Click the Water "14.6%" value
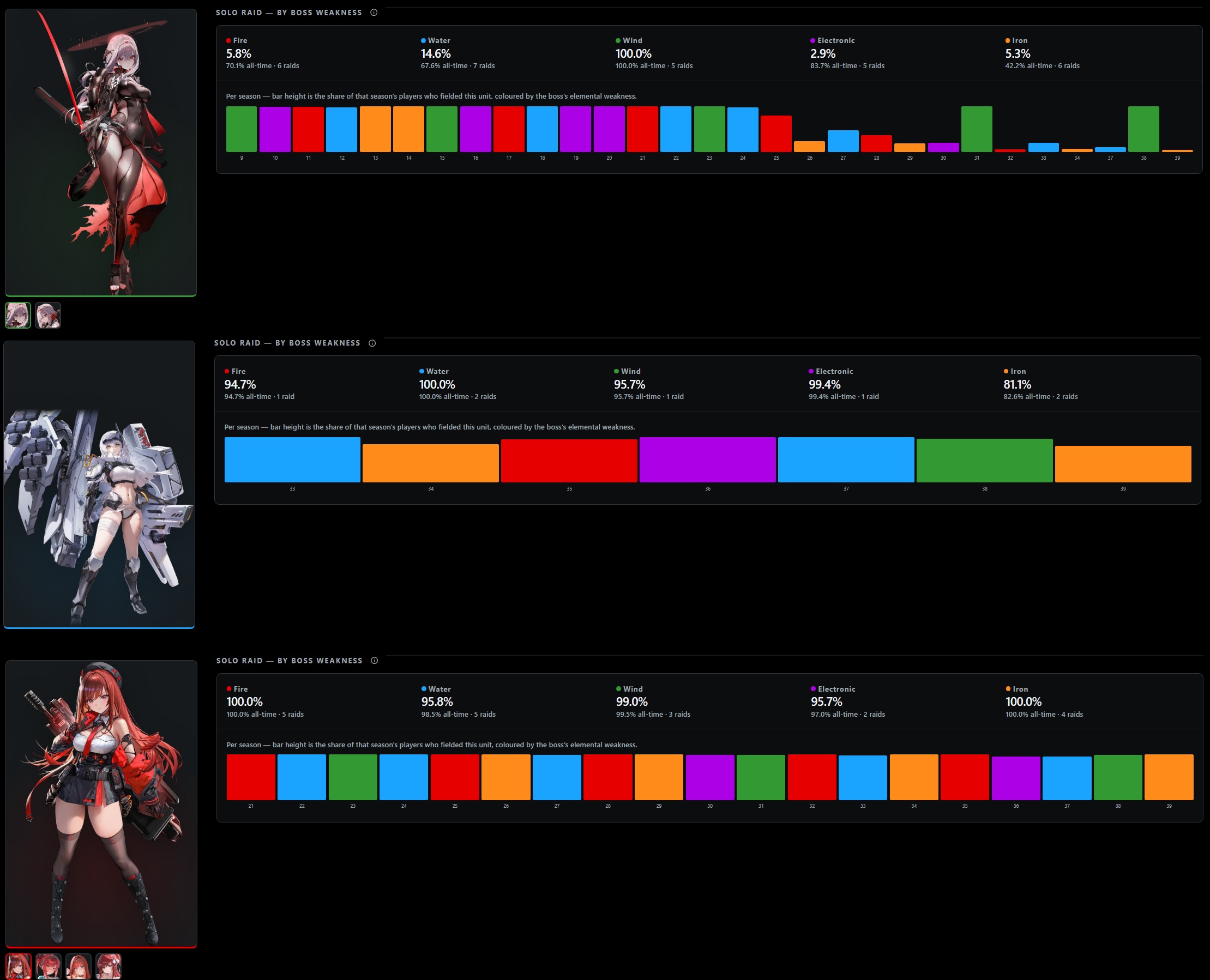 [x=436, y=53]
